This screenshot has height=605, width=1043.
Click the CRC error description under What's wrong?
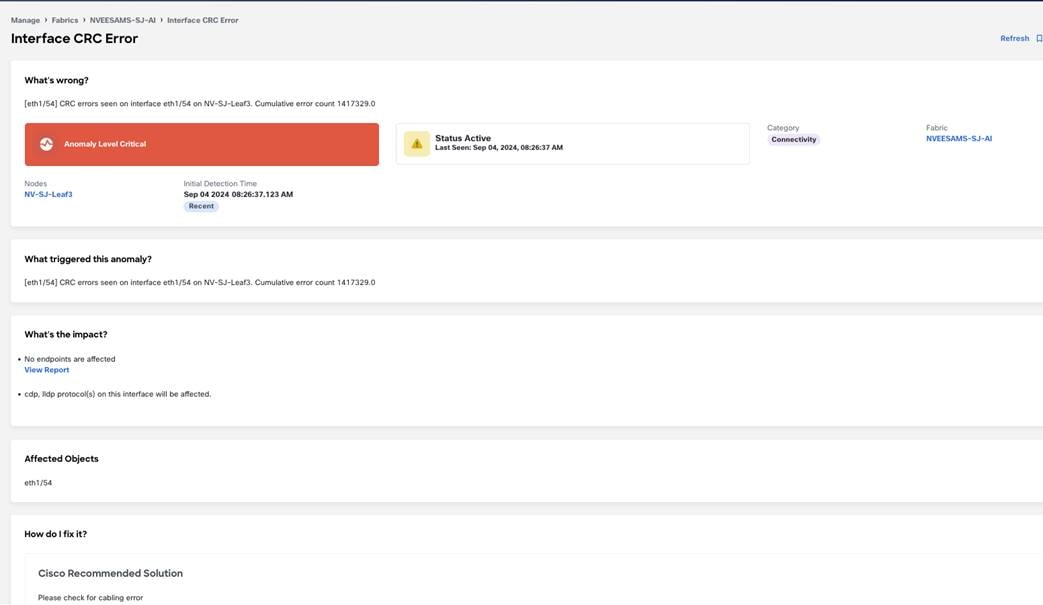coord(200,104)
